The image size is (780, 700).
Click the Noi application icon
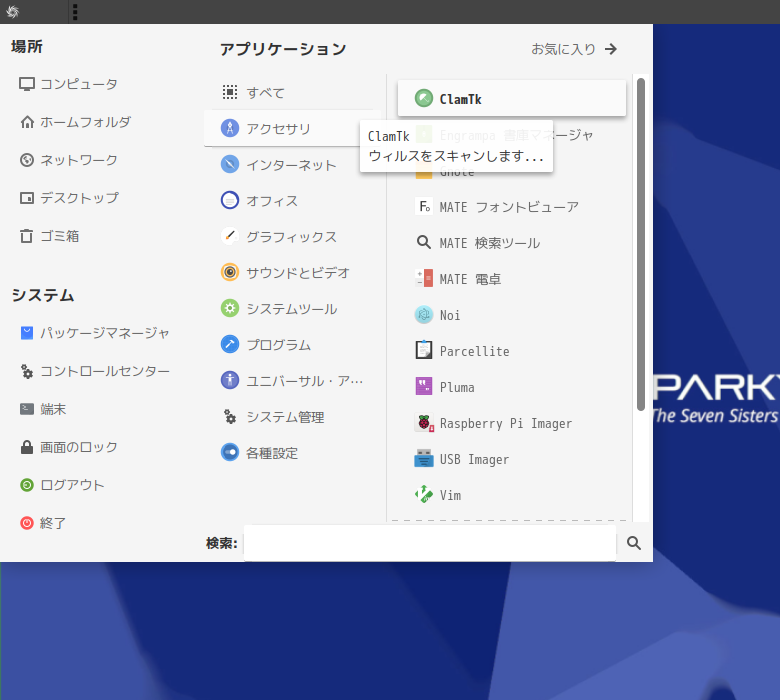coord(424,314)
